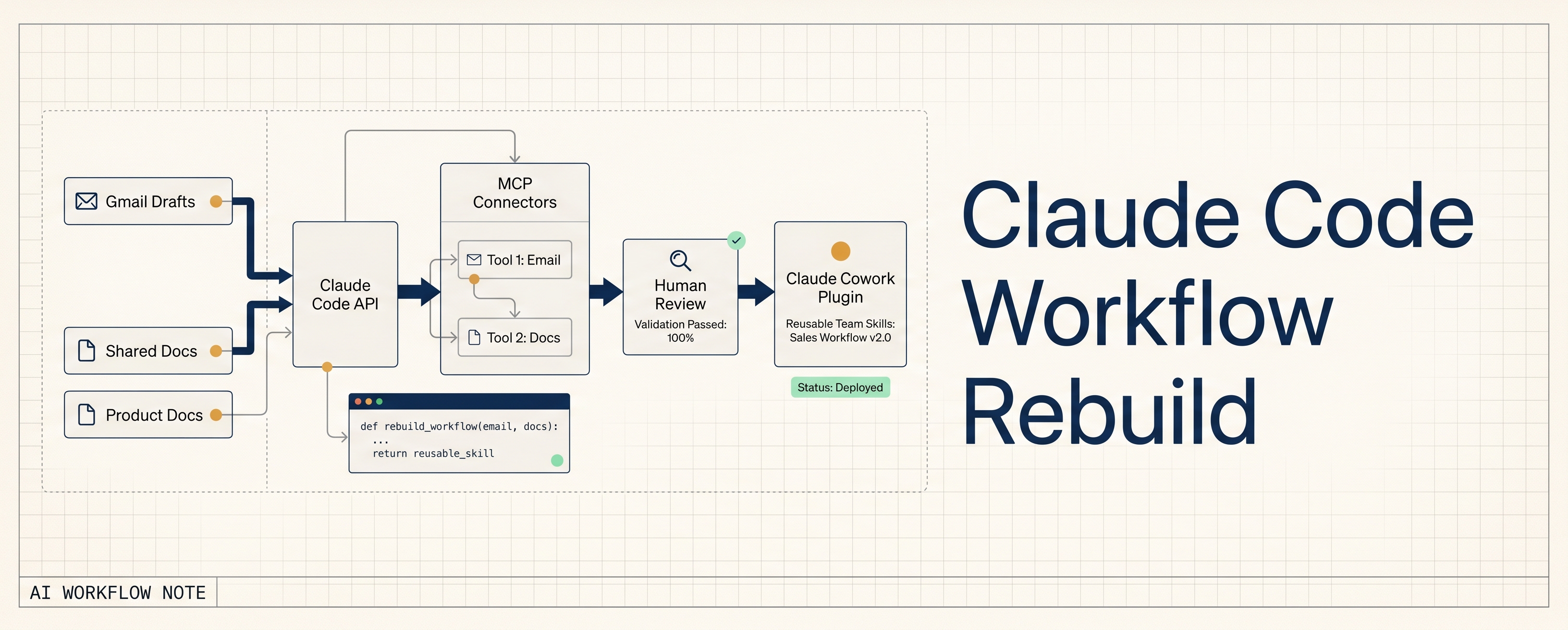Click the Claude Code Workflow Rebuild title
This screenshot has height=630, width=1568.
pyautogui.click(x=1217, y=314)
